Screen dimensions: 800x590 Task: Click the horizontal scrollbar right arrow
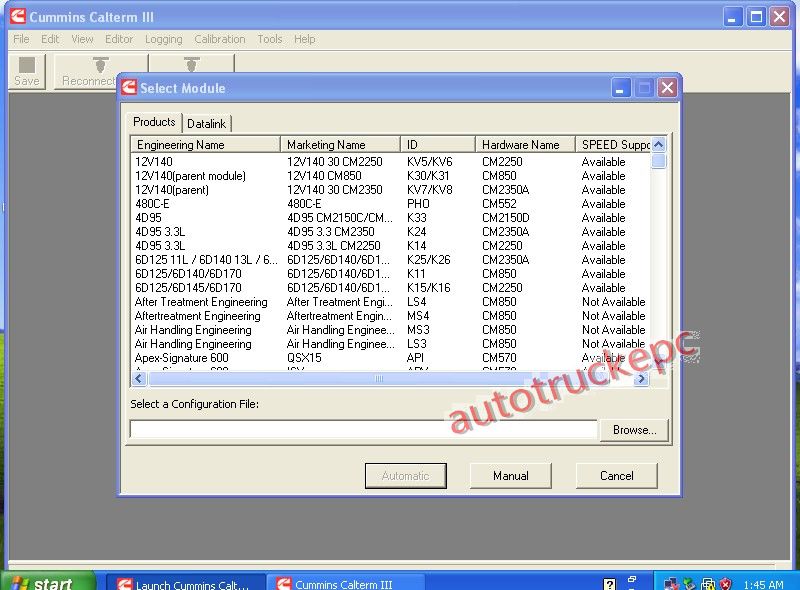click(x=641, y=379)
